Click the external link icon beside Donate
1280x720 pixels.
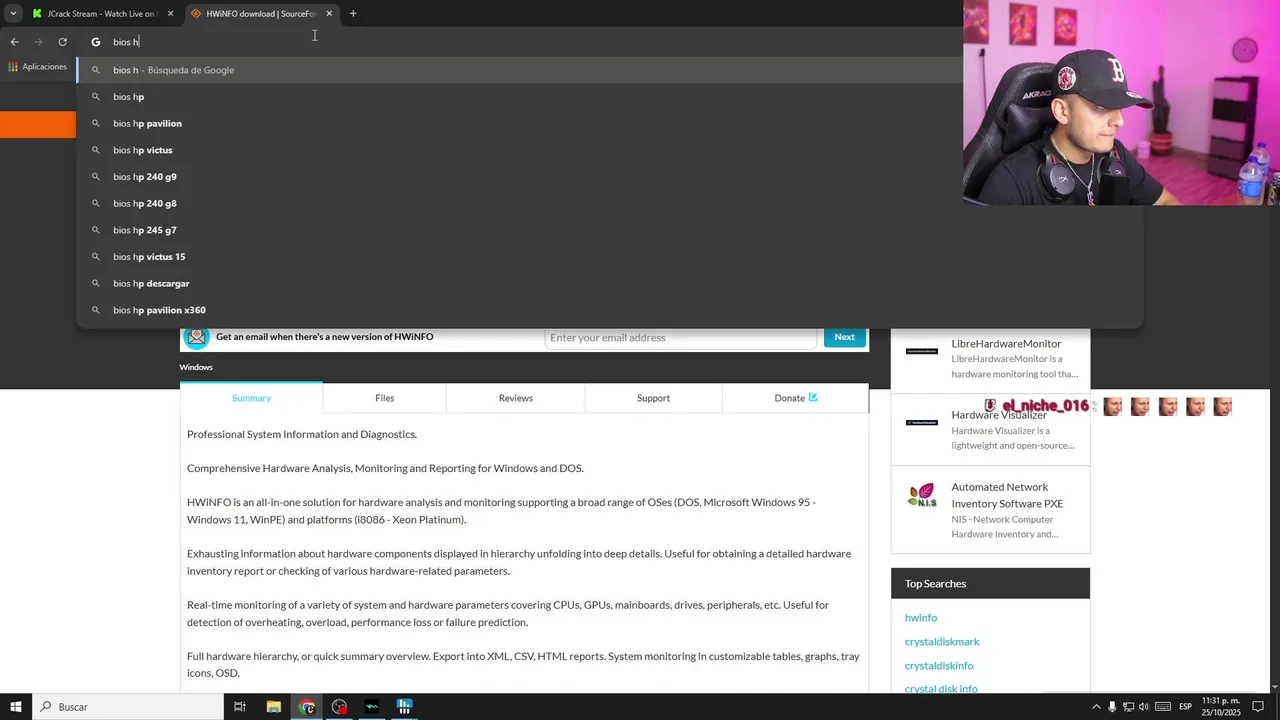click(x=813, y=397)
